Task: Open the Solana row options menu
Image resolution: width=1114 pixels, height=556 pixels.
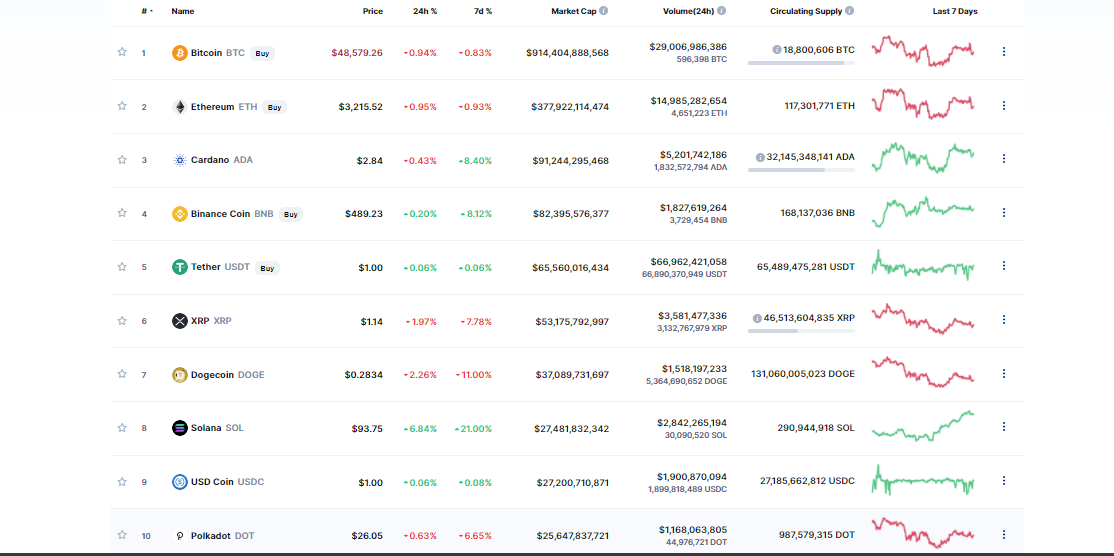Action: pyautogui.click(x=1004, y=427)
